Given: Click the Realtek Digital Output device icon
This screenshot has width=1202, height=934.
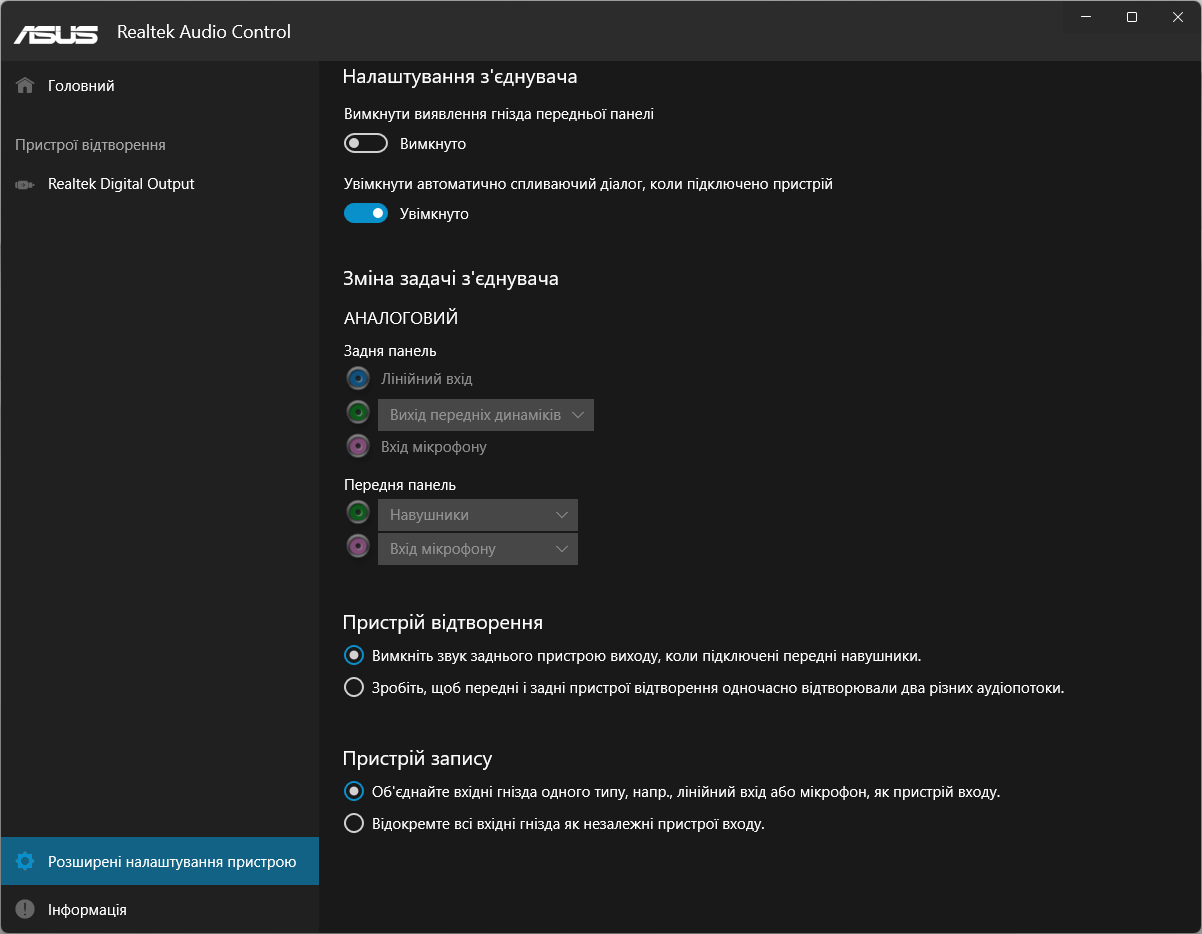Looking at the screenshot, I should click(26, 184).
